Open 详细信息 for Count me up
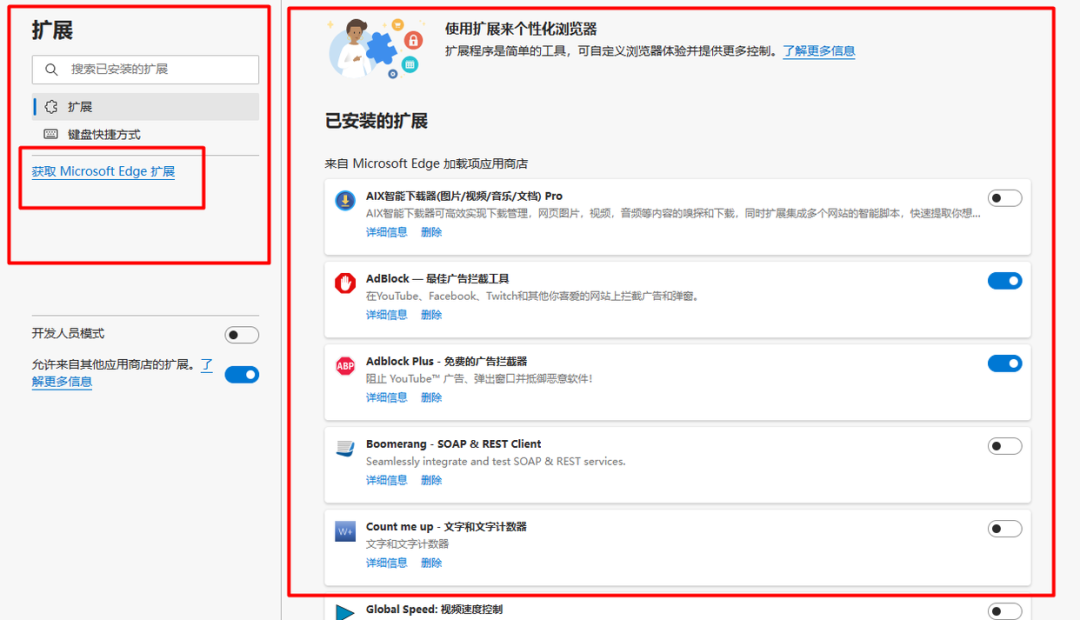 click(x=386, y=563)
